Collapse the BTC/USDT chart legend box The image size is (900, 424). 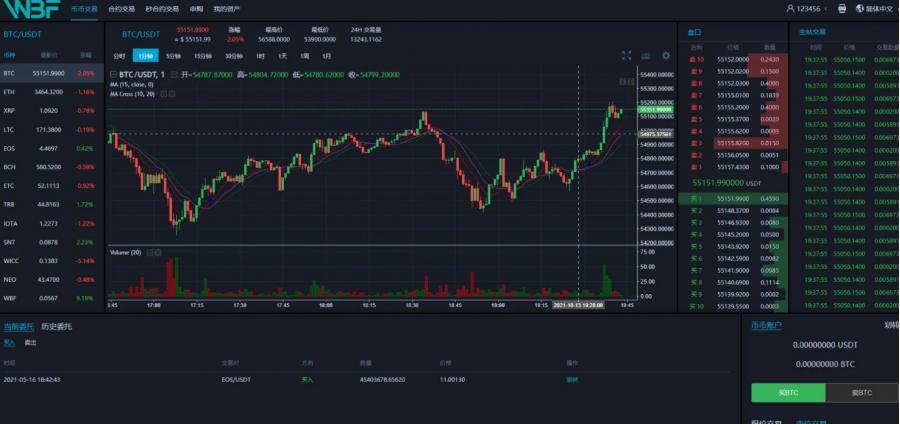[x=113, y=75]
